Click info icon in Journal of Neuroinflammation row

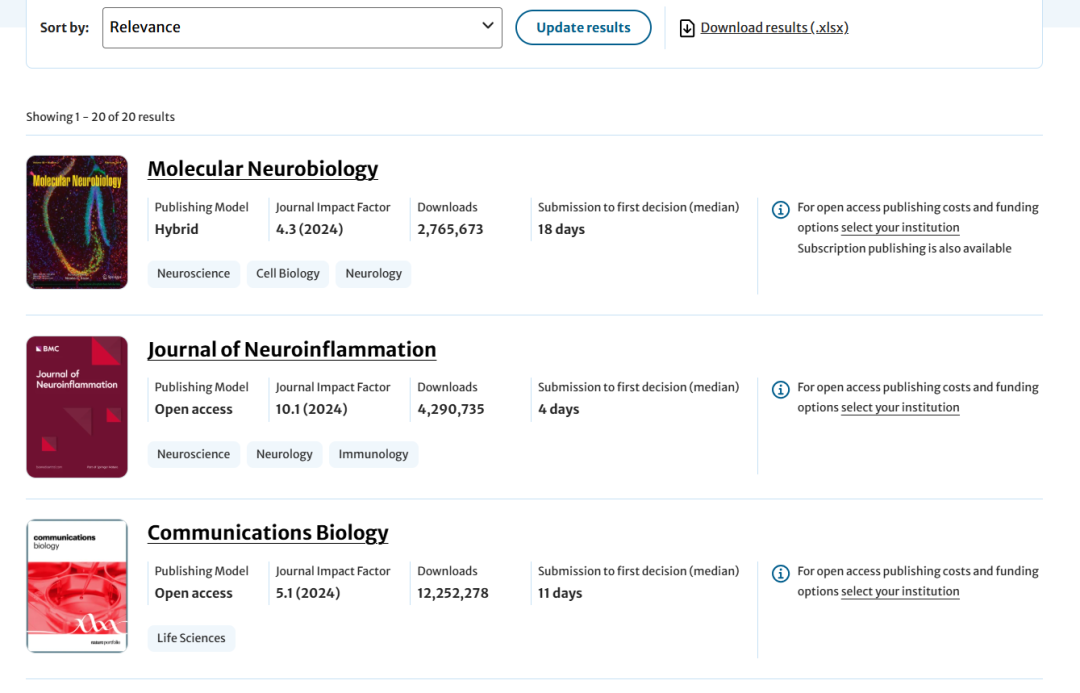(x=781, y=389)
